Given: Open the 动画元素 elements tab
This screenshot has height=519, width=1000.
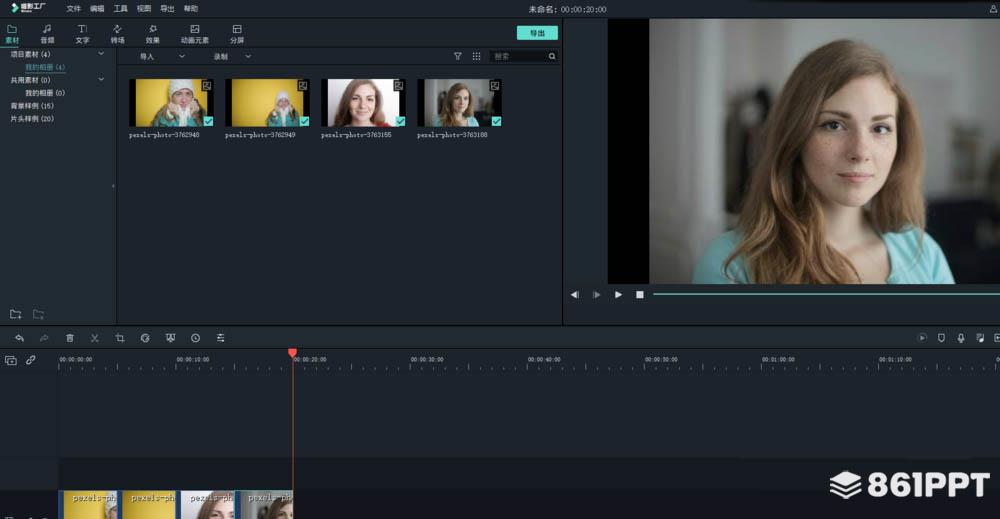Looking at the screenshot, I should tap(195, 34).
